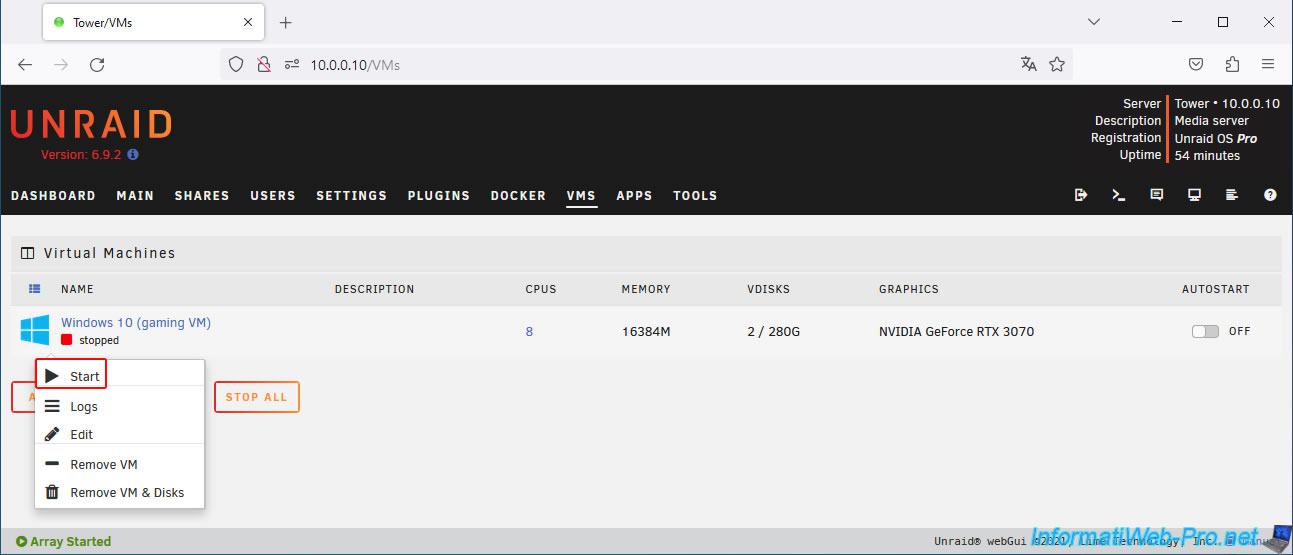Enable the Autostart switch for Windows 10 VM
This screenshot has width=1293, height=555.
click(1205, 331)
